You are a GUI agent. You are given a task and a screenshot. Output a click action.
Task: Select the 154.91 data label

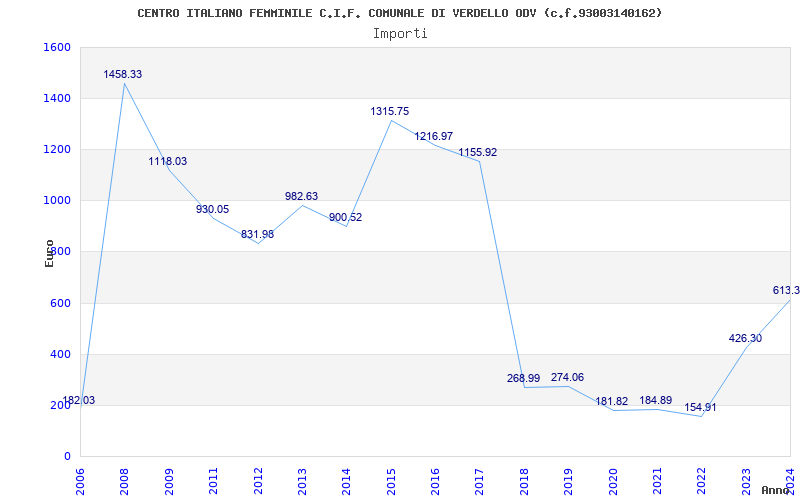[x=700, y=408]
